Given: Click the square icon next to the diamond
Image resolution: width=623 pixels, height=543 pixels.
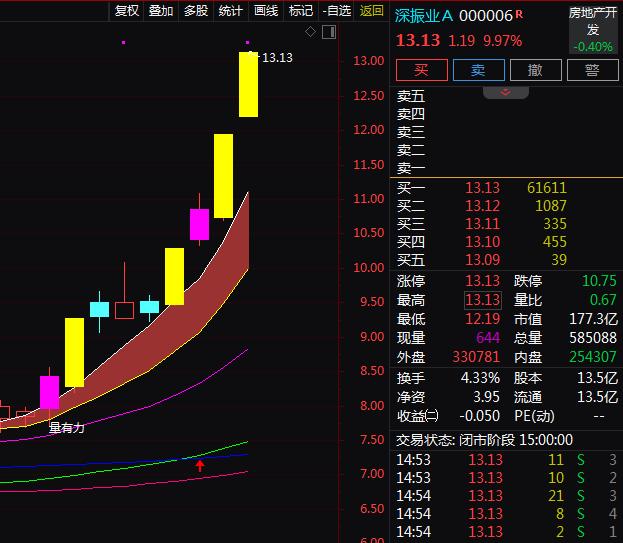Looking at the screenshot, I should 327,32.
